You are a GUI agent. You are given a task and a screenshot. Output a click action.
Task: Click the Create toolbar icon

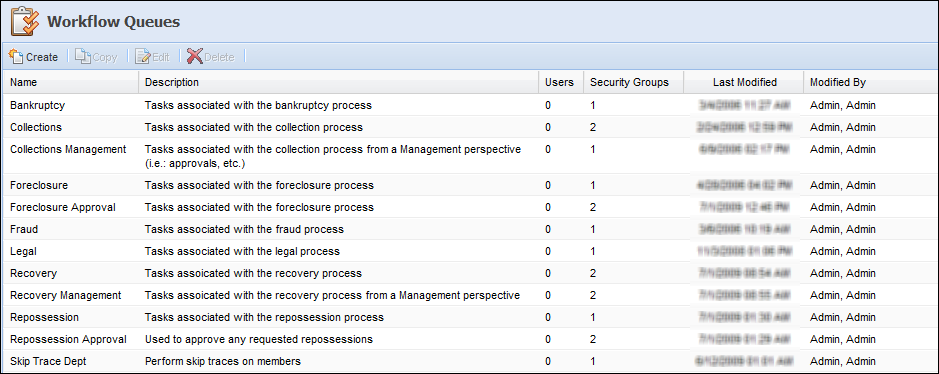16,56
